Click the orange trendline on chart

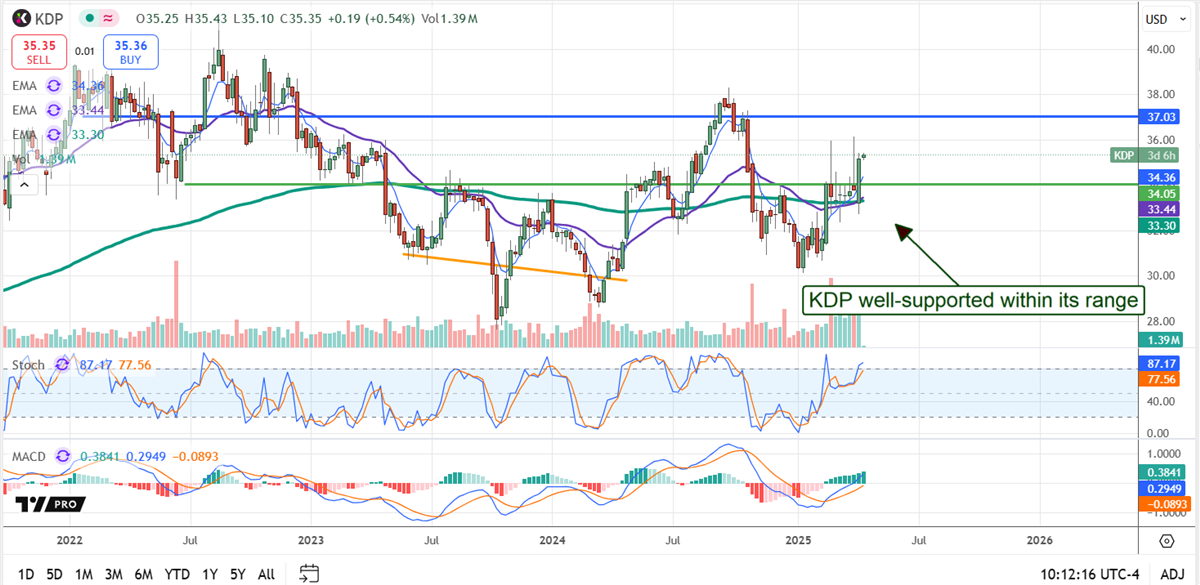point(515,267)
